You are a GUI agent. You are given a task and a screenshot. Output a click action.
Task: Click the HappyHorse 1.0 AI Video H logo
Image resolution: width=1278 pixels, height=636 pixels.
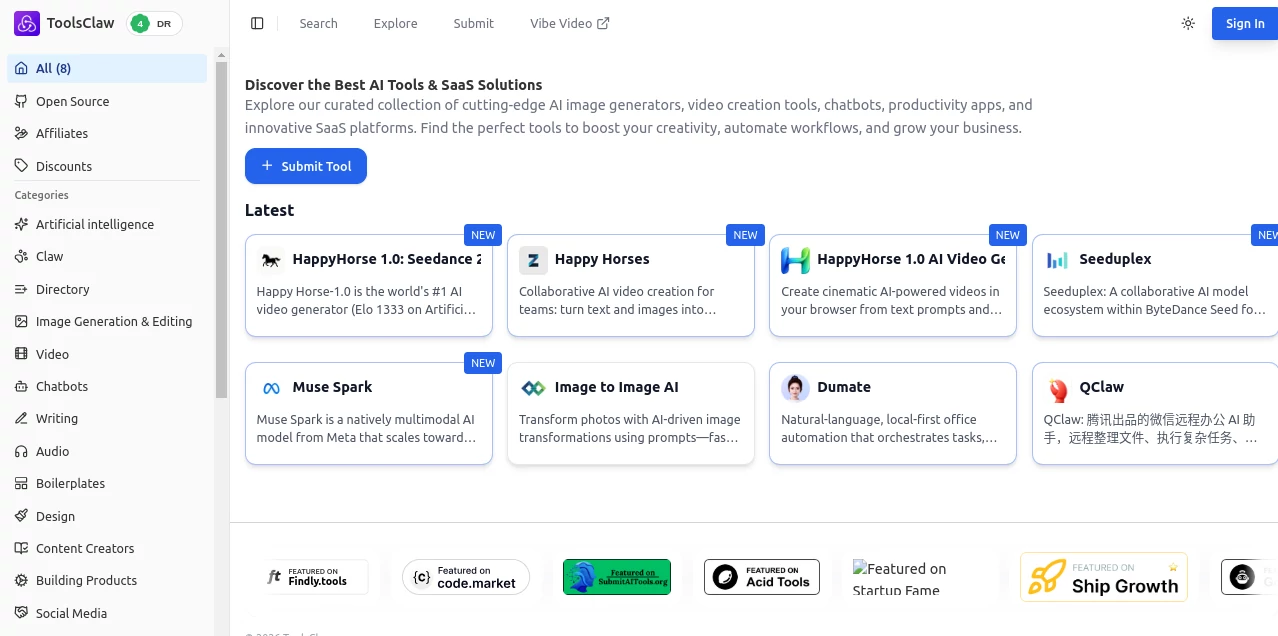[795, 260]
